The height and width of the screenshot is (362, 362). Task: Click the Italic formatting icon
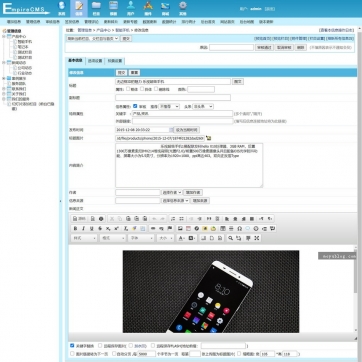[x=83, y=228]
